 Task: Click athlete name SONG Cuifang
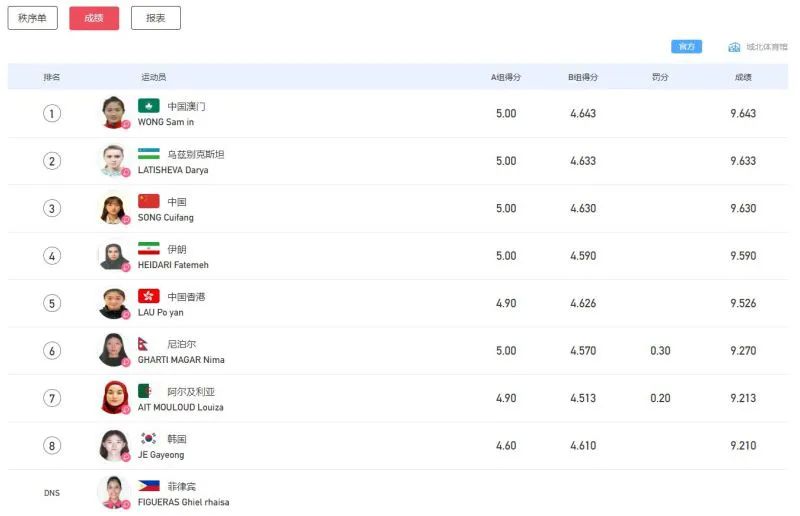166,217
